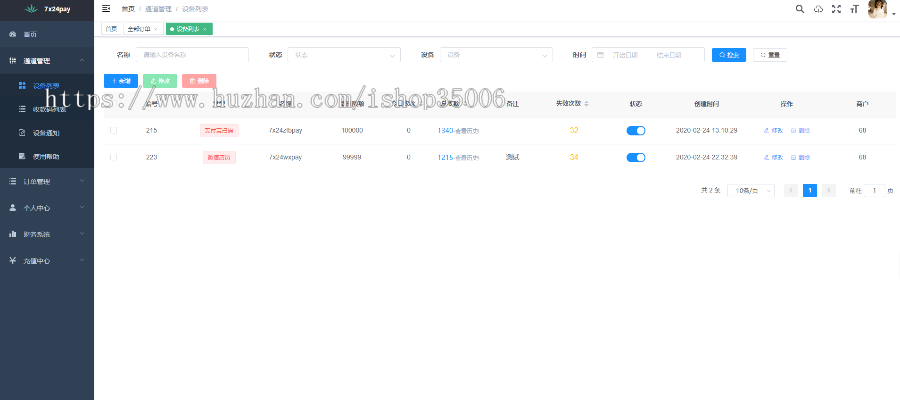This screenshot has width=900, height=400.
Task: Expand 个人中心 using its chevron
Action: [x=82, y=208]
